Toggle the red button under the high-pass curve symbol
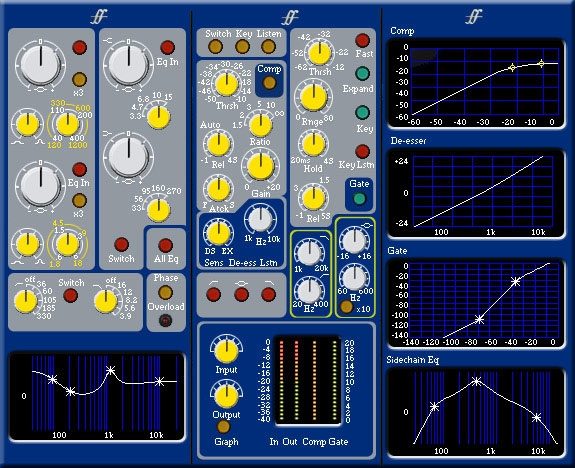 [214, 295]
